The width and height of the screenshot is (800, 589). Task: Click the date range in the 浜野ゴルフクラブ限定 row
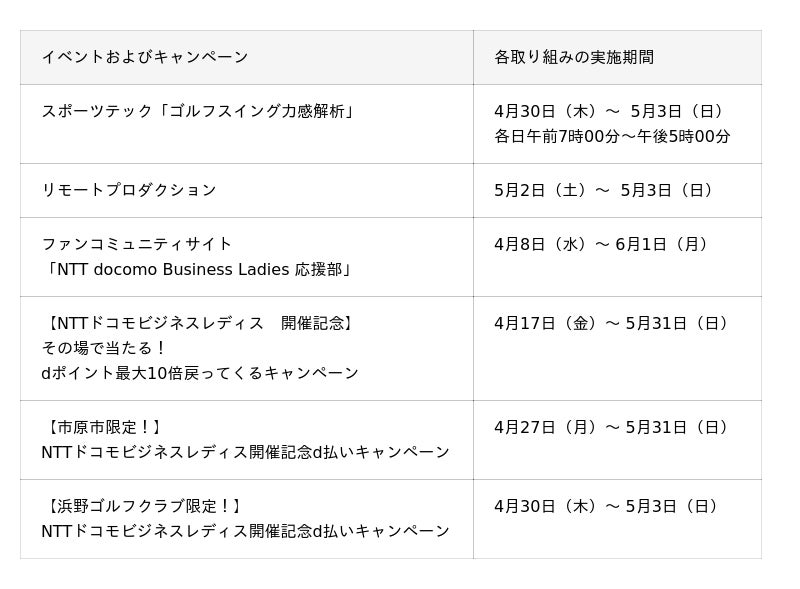point(608,506)
